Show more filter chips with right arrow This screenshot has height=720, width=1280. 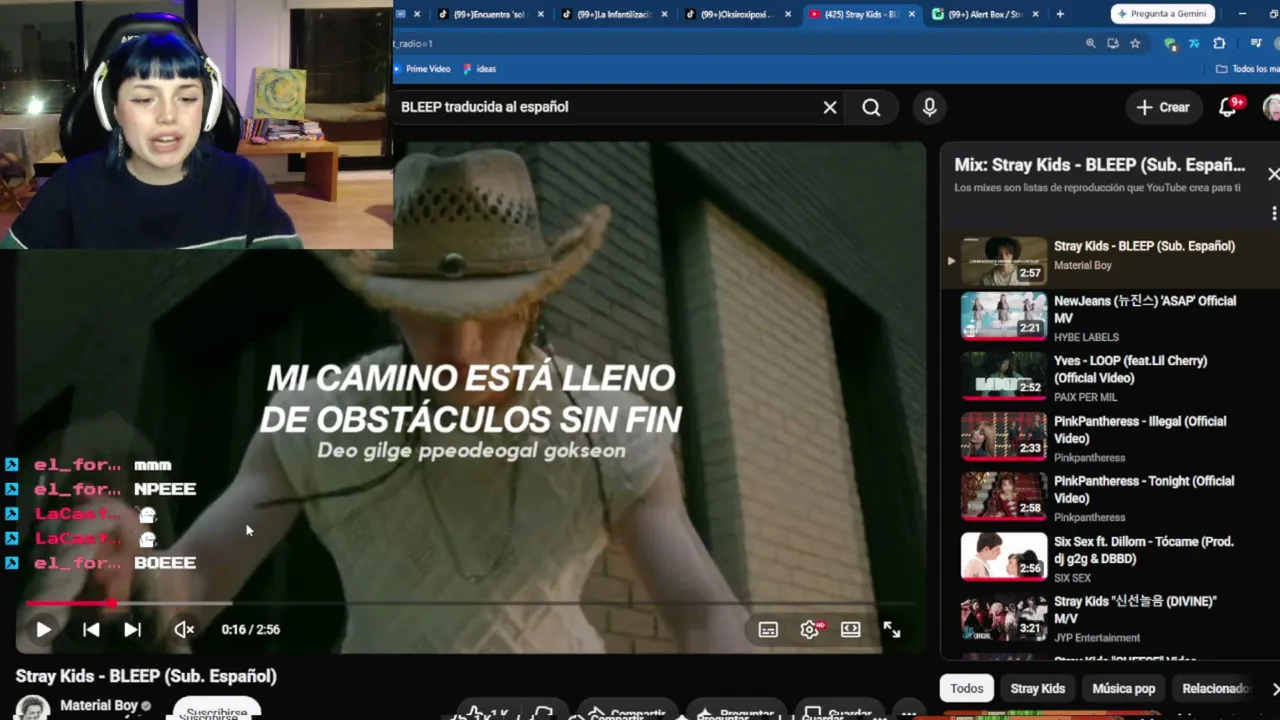(x=1274, y=688)
